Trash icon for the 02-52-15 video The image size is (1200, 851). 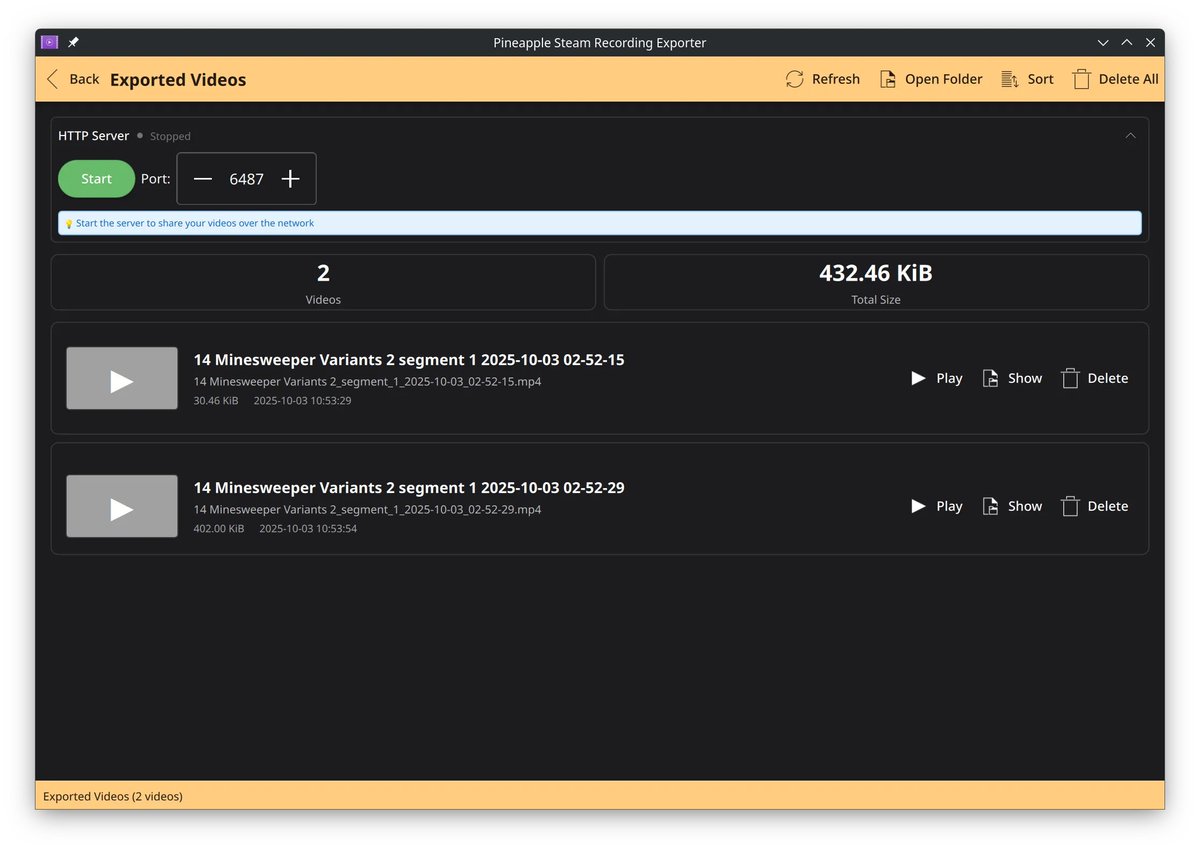pyautogui.click(x=1070, y=378)
